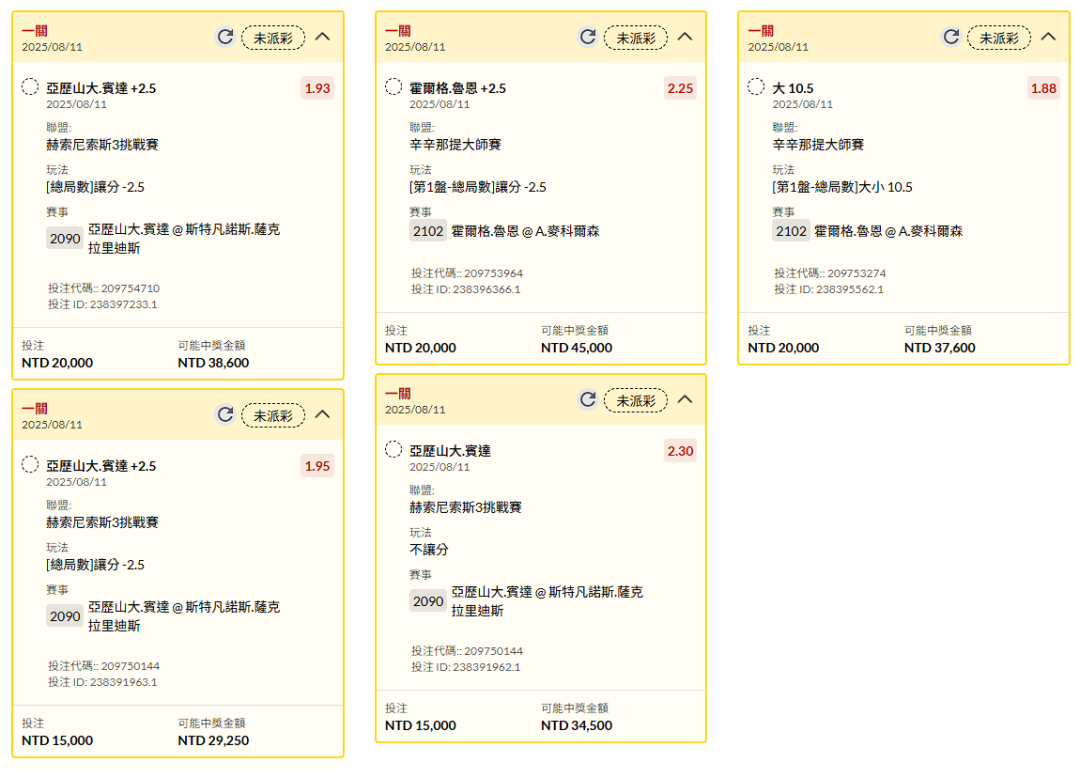Collapse the bet card with odds 1.93

[322, 37]
